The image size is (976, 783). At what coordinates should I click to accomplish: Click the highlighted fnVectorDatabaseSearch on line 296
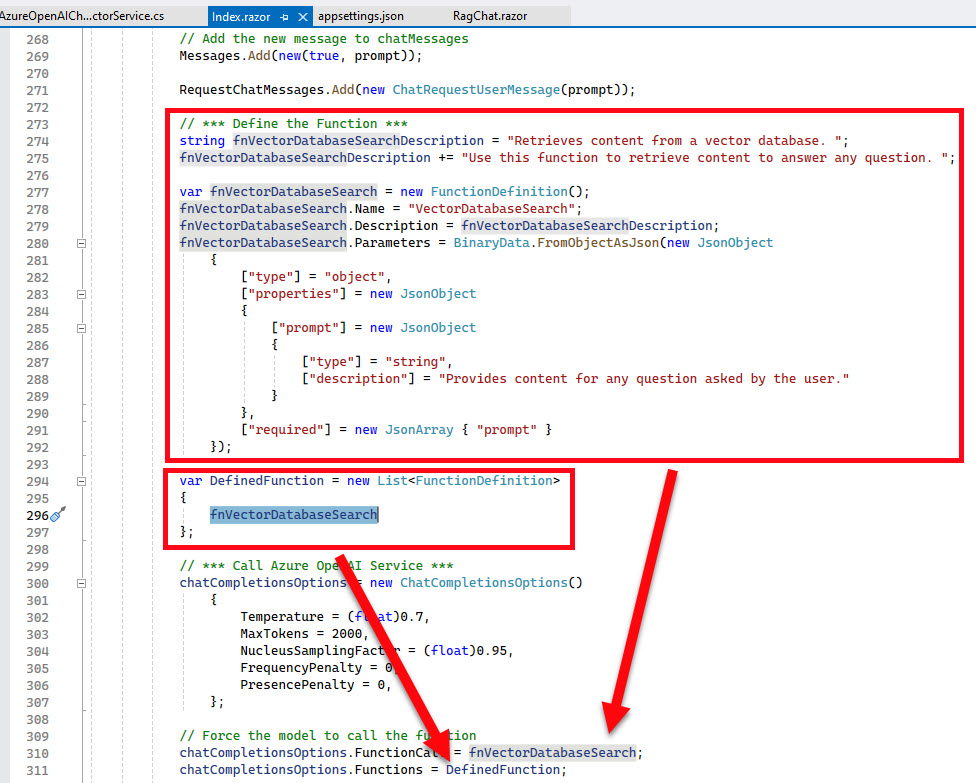[x=293, y=515]
